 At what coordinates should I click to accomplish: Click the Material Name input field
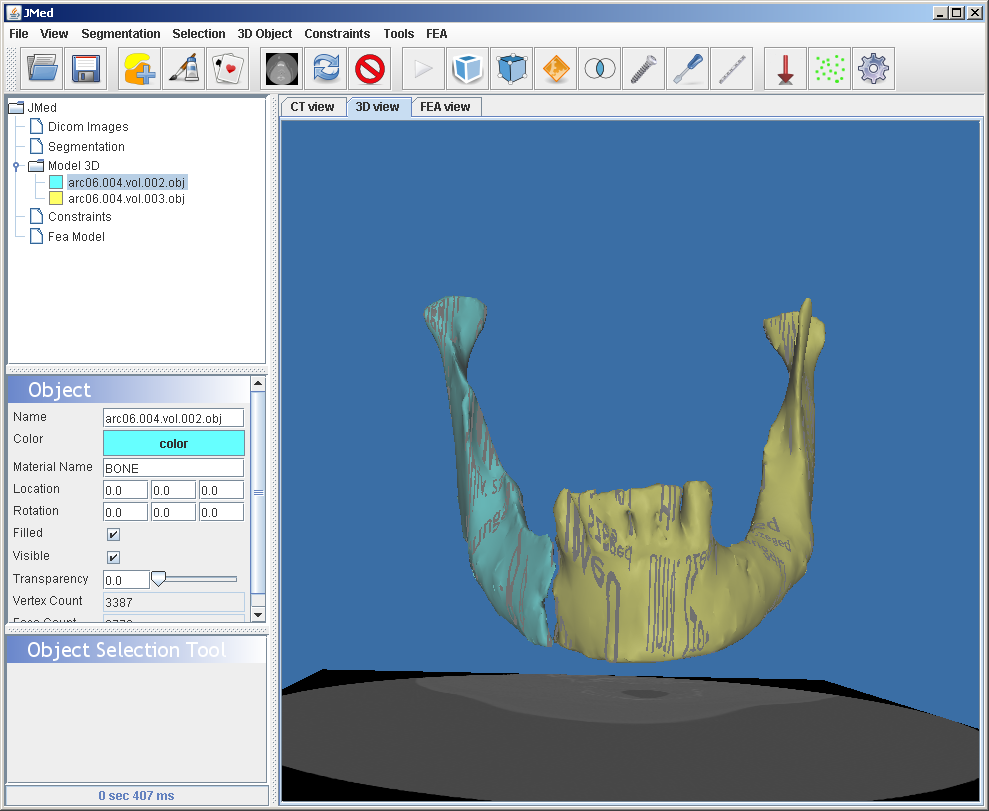[x=174, y=468]
